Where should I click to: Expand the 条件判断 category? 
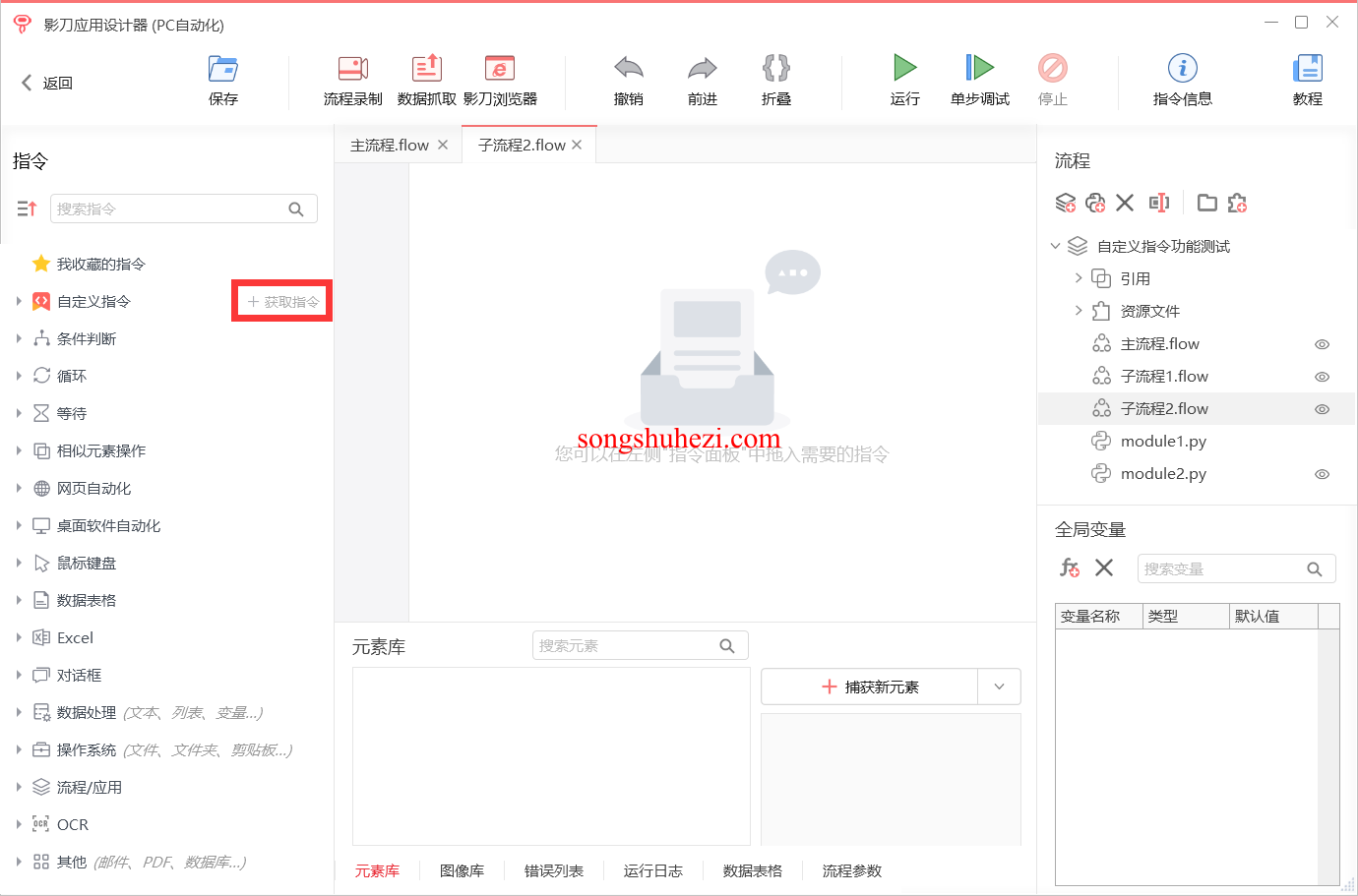(x=19, y=338)
